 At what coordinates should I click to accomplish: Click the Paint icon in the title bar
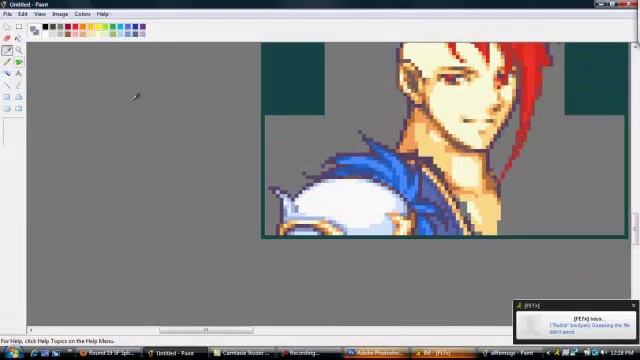pyautogui.click(x=4, y=4)
